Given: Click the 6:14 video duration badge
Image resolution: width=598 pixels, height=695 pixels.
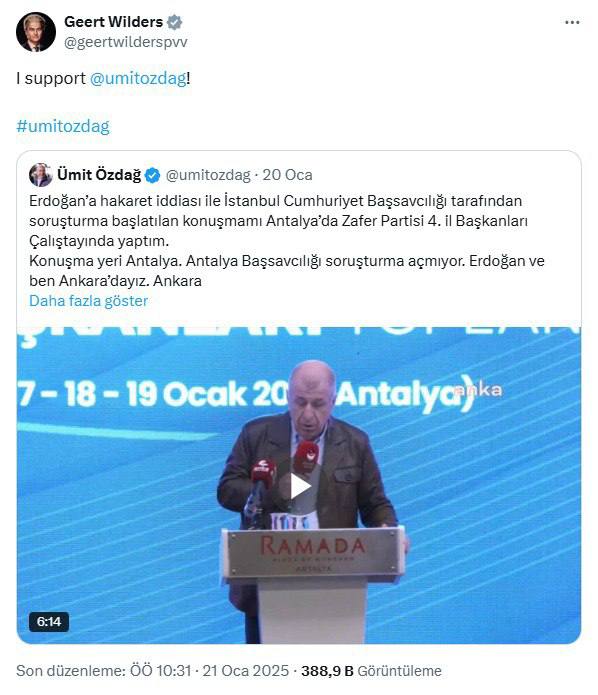Looking at the screenshot, I should point(49,622).
